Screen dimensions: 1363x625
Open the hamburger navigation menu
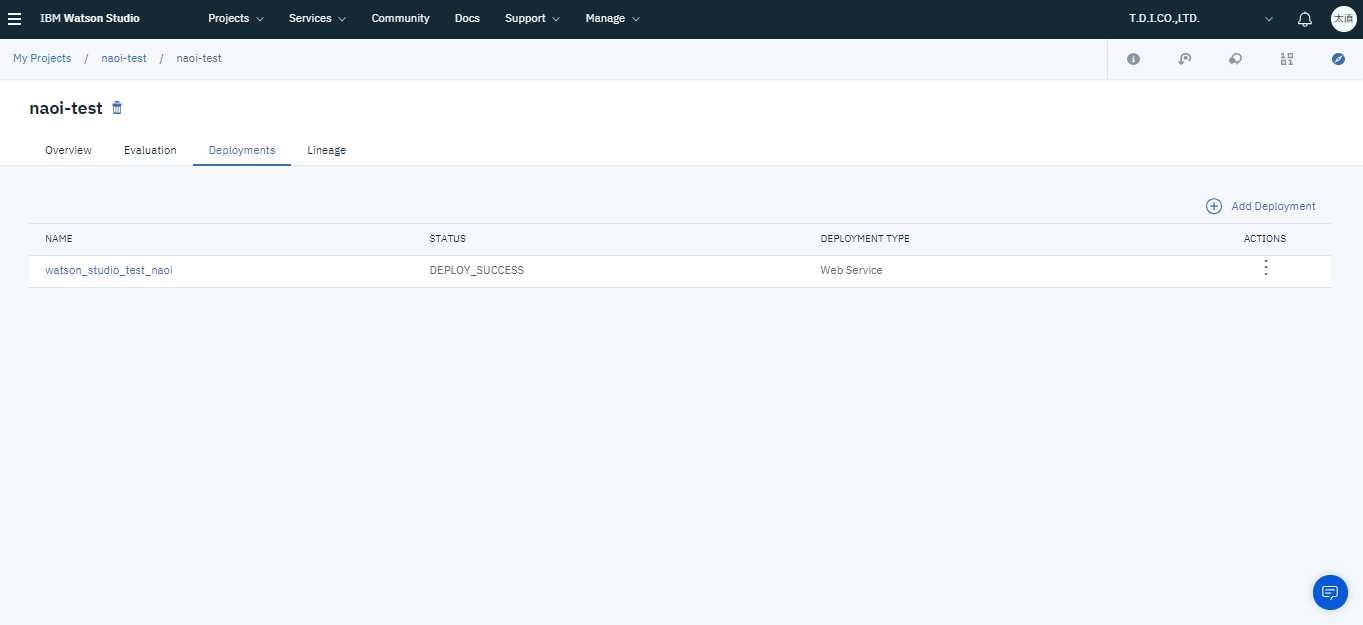pos(15,19)
